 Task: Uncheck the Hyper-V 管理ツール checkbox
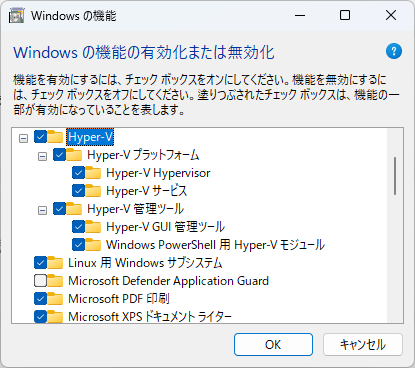[59, 209]
